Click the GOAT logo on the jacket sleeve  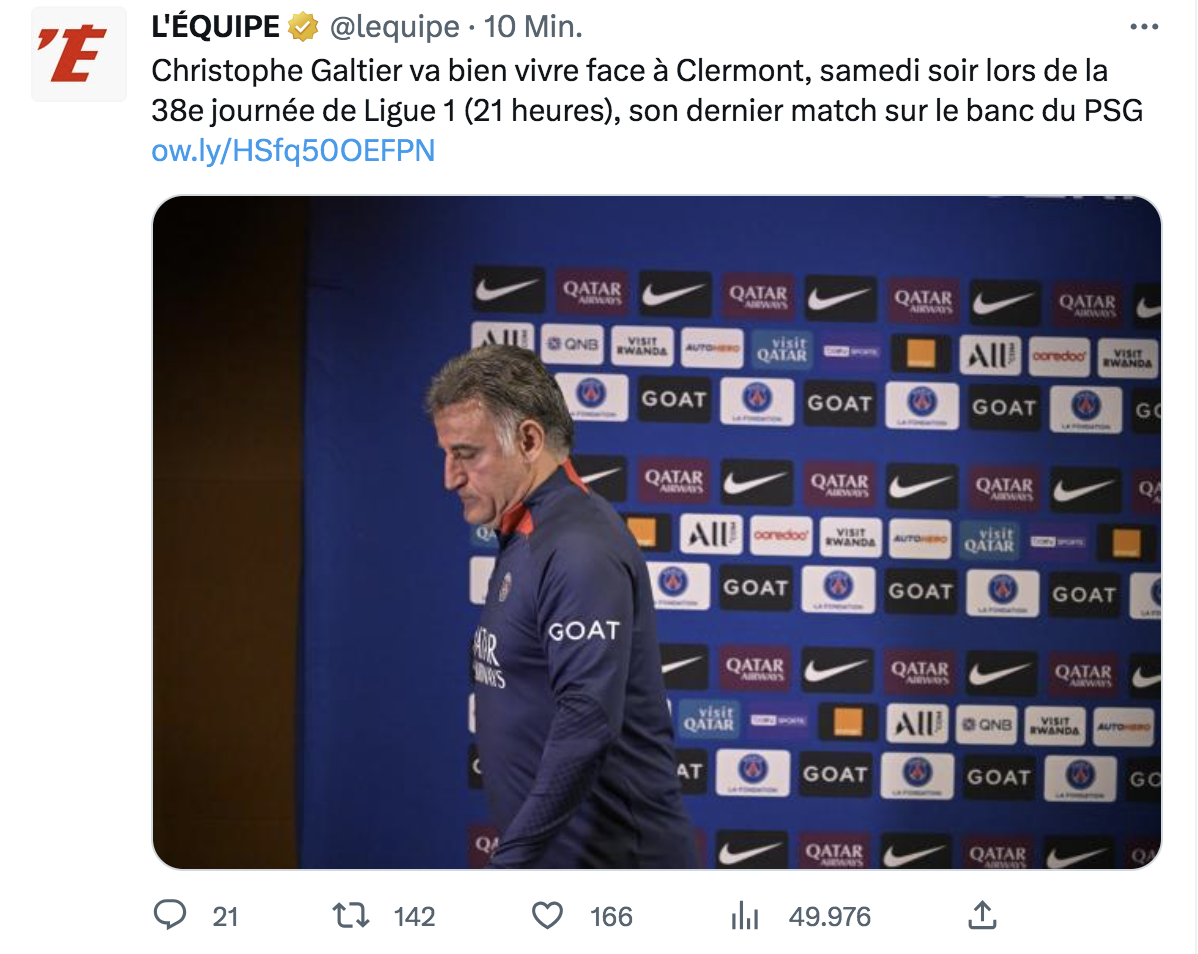[584, 631]
